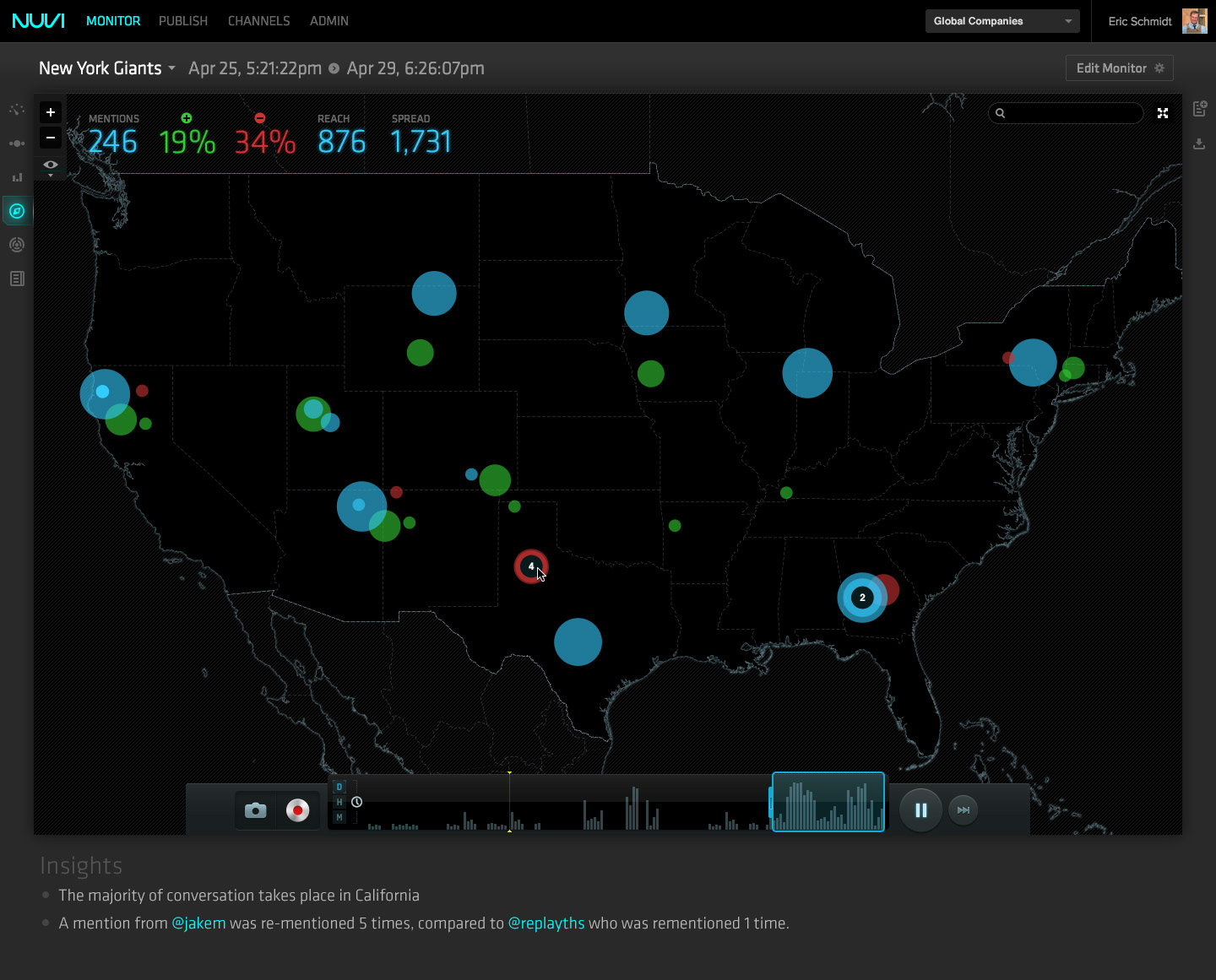The height and width of the screenshot is (980, 1216).
Task: Switch timeline to Minute scale (M)
Action: pos(339,817)
